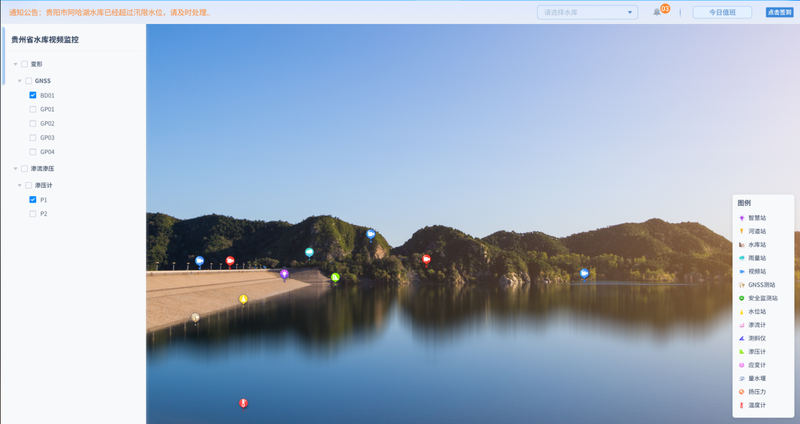Click the 智慧站 legend icon
Viewport: 800px width, 424px height.
pos(742,218)
